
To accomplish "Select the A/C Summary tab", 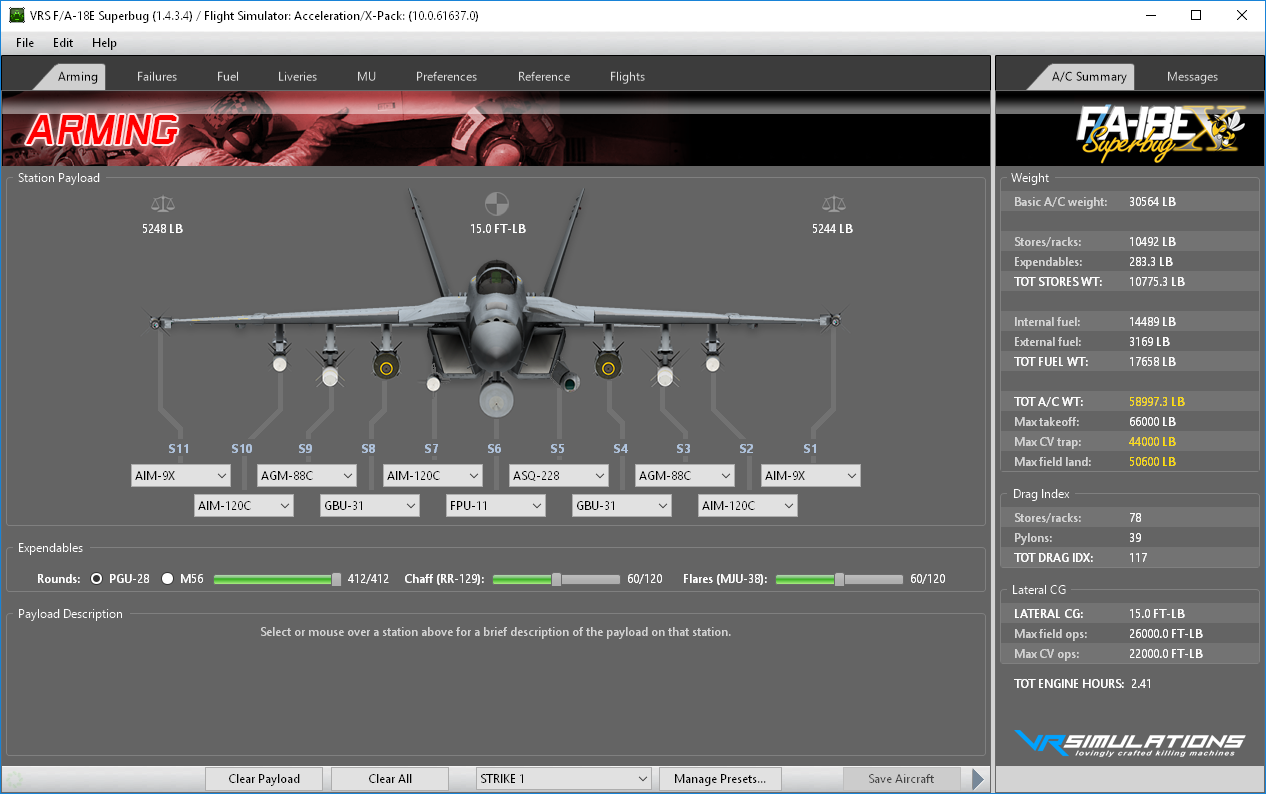I will coord(1088,77).
